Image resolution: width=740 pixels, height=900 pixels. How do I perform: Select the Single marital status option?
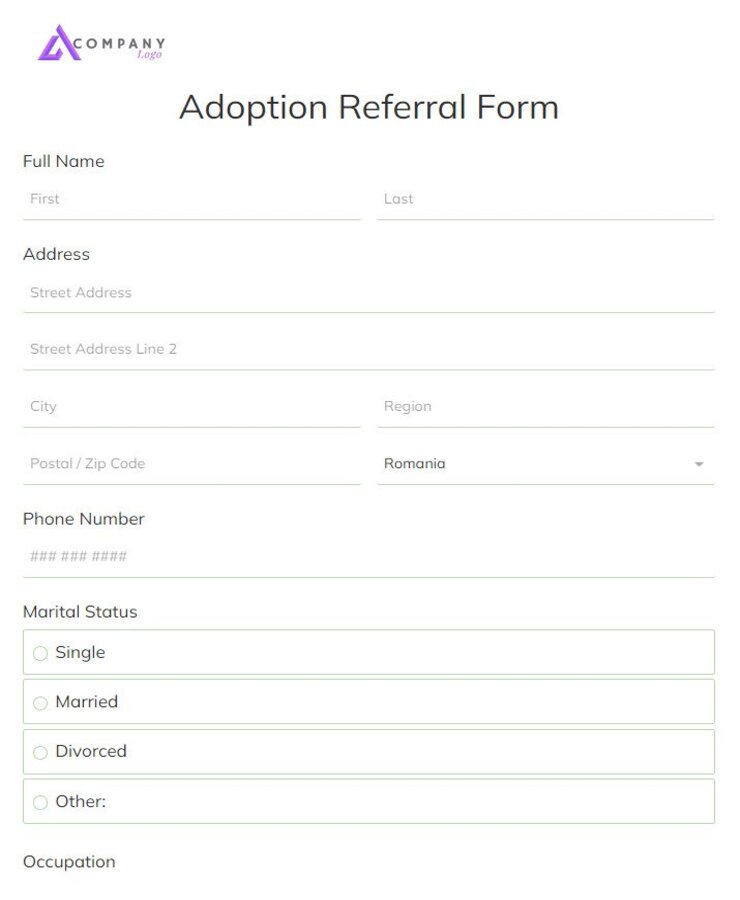(40, 653)
